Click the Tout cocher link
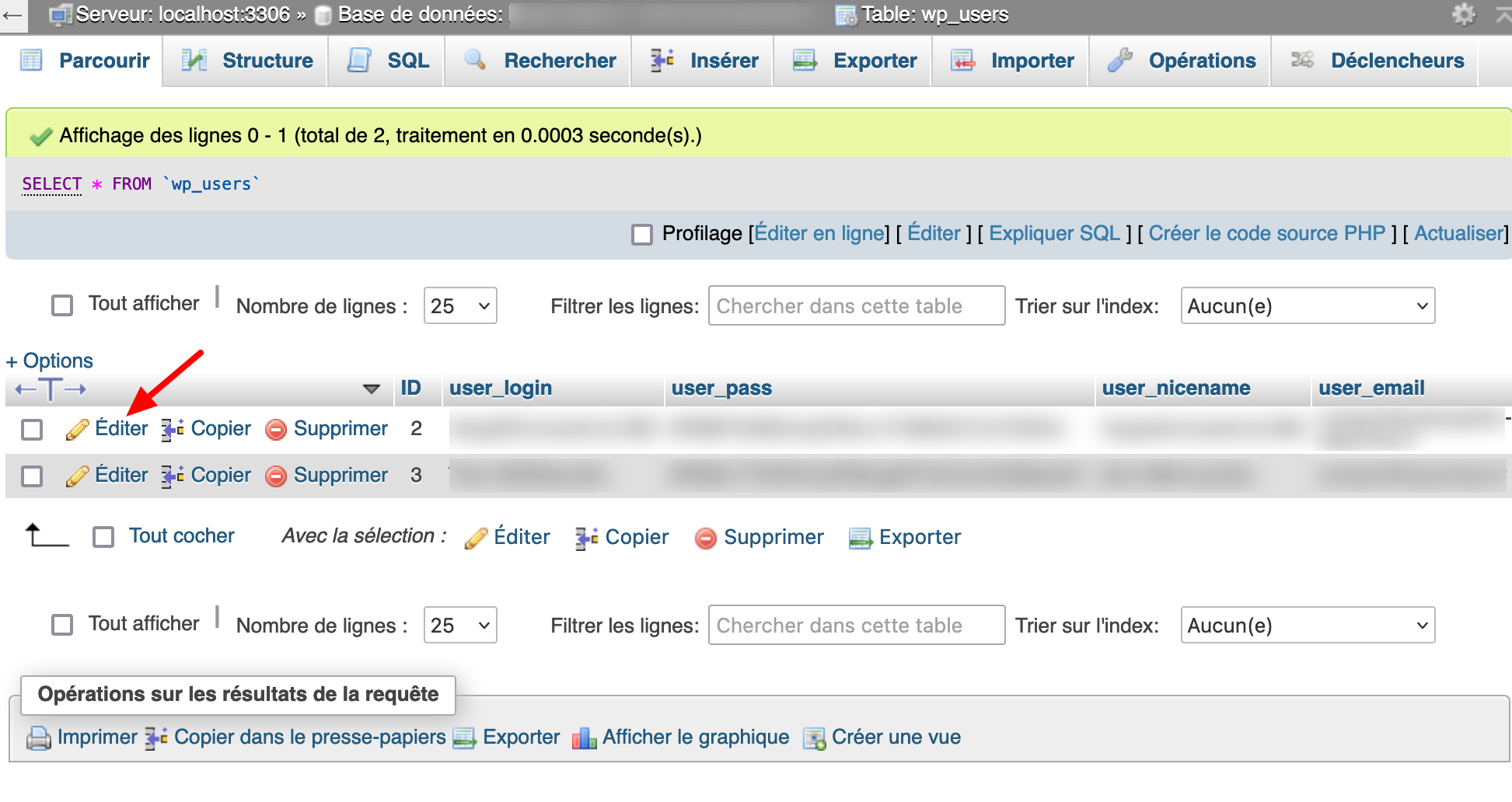Viewport: 1512px width, 802px height. (x=182, y=536)
